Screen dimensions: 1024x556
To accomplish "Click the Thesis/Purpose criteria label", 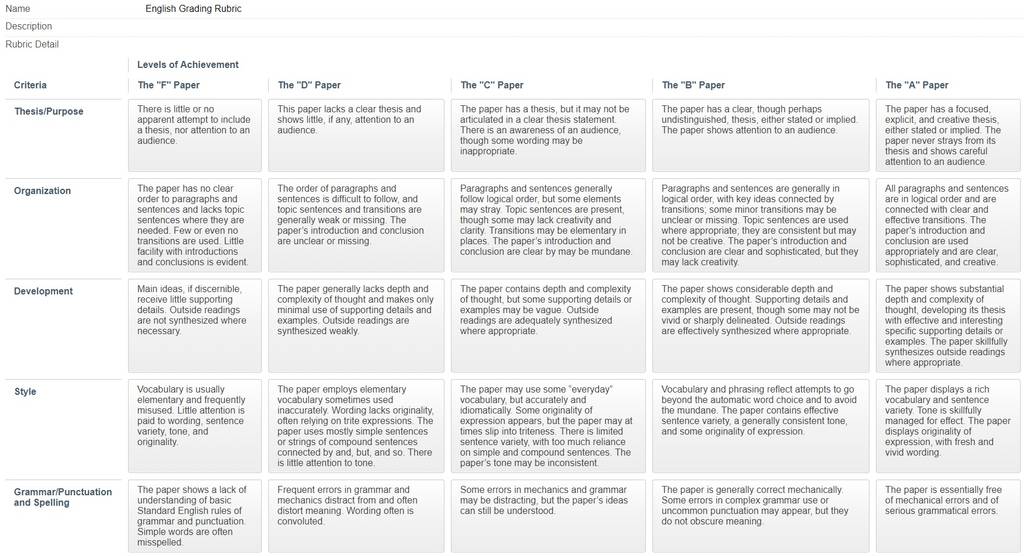I will click(x=49, y=112).
